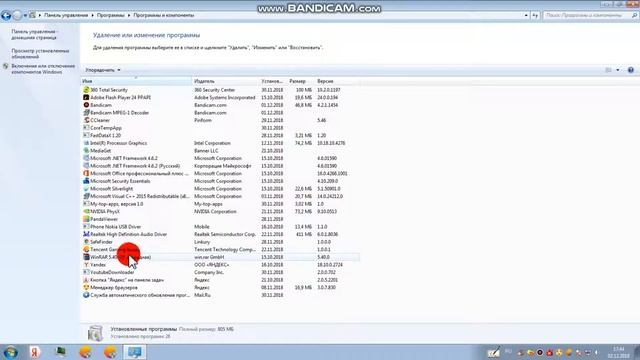Expand the address bar history dropdown
The height and width of the screenshot is (360, 640).
click(x=526, y=16)
